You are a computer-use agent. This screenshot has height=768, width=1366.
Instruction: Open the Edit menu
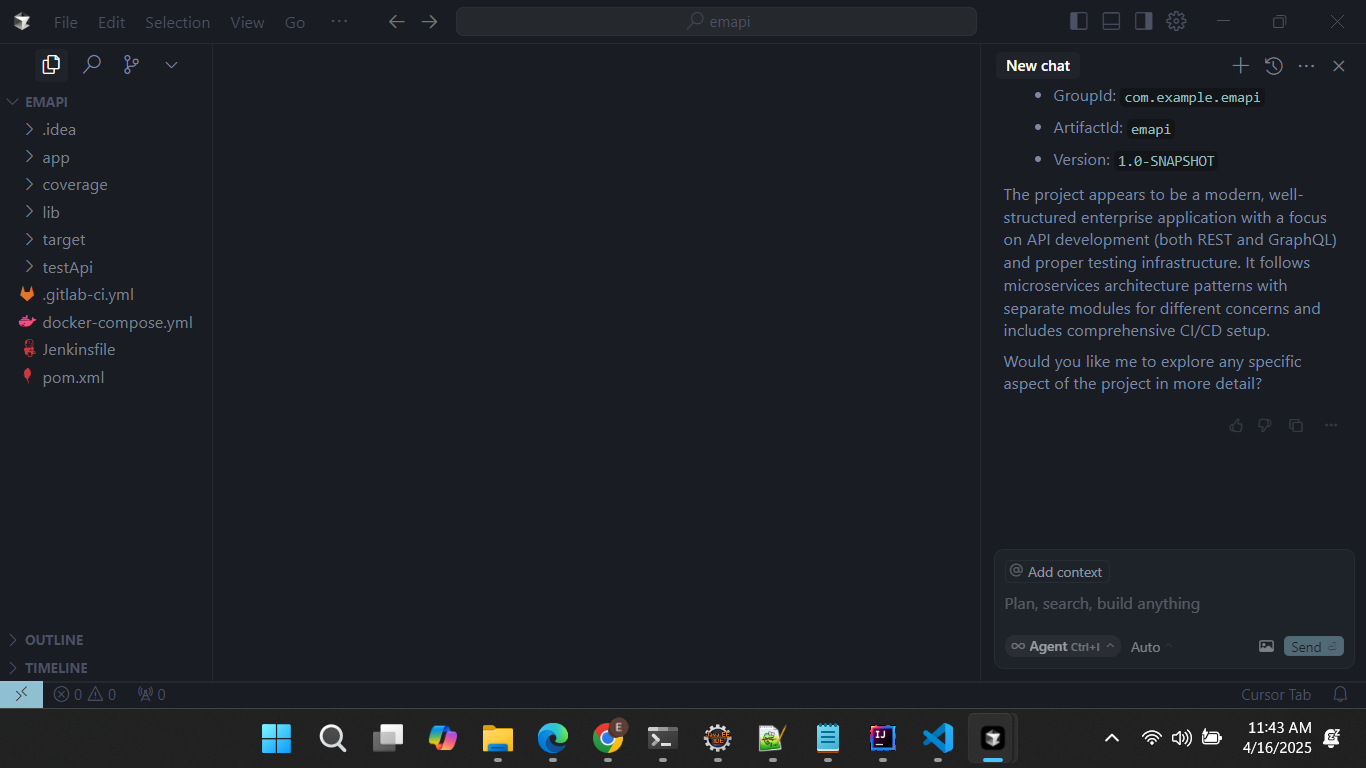[111, 22]
